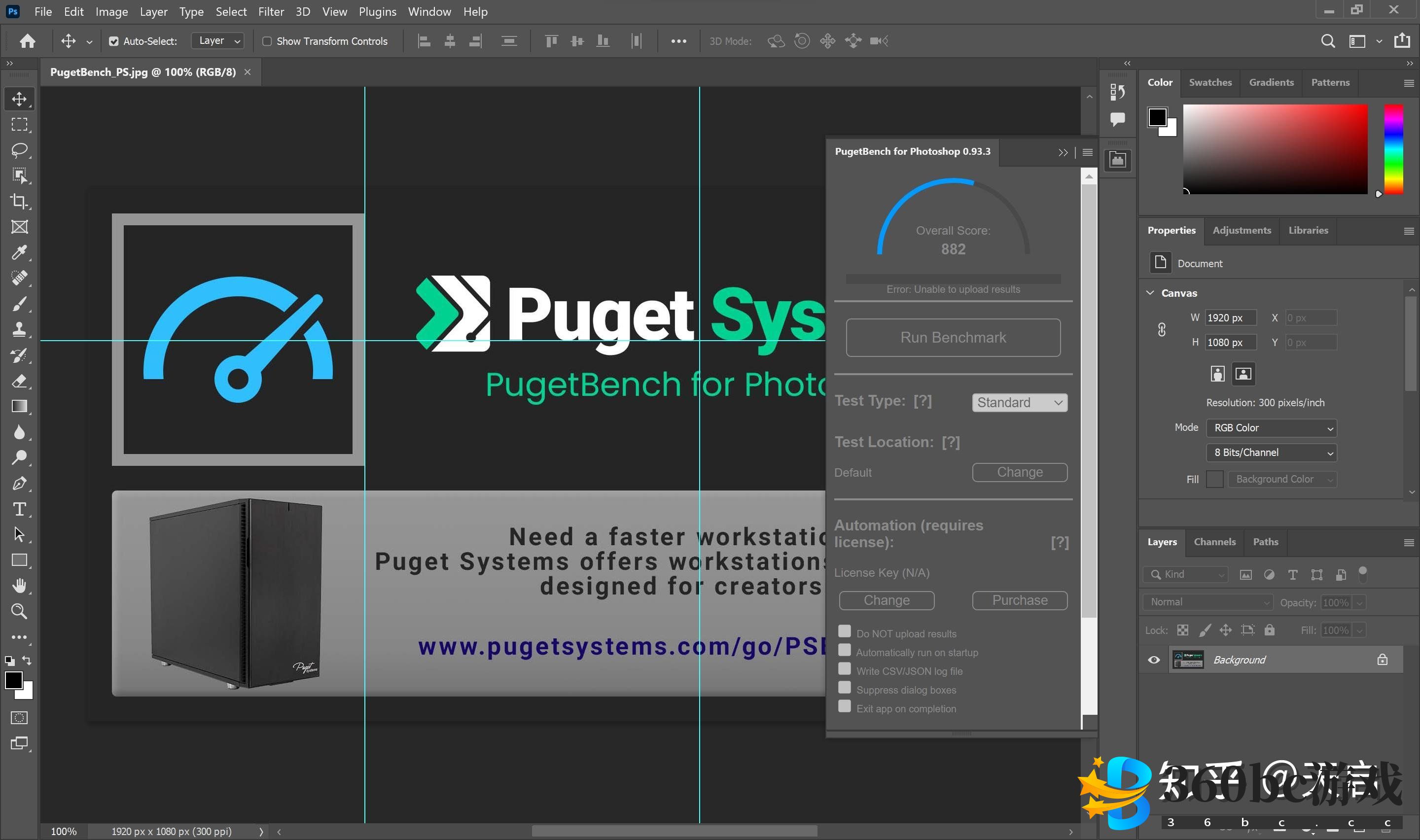Open the Search icon in options bar

[1327, 41]
